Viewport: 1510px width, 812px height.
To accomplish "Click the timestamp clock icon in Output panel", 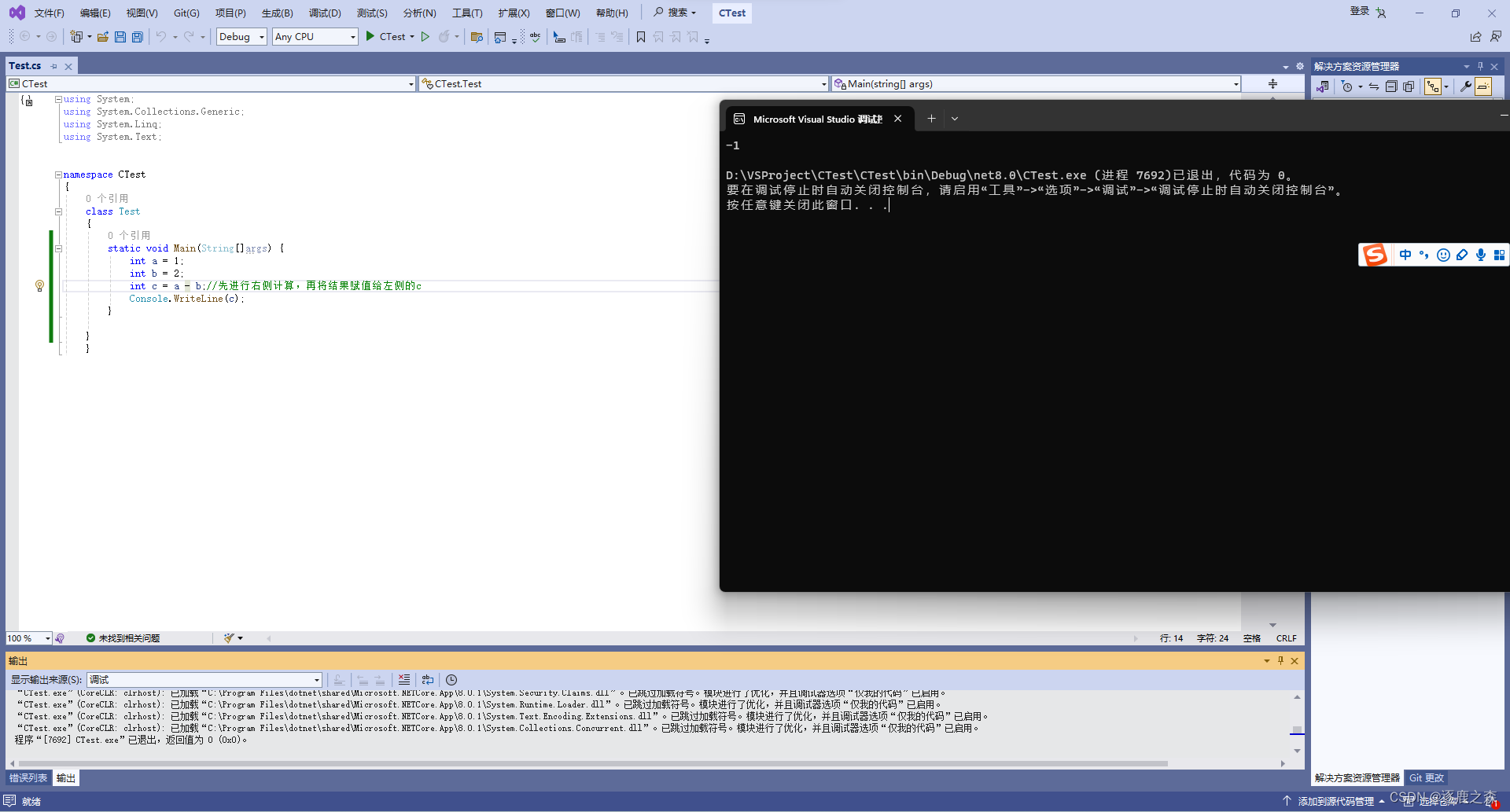I will (x=451, y=680).
